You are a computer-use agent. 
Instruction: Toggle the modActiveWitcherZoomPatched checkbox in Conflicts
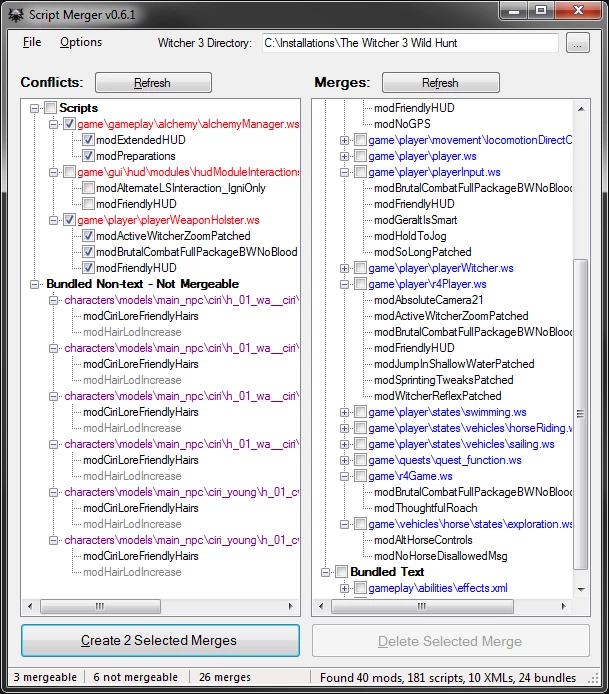(x=88, y=236)
